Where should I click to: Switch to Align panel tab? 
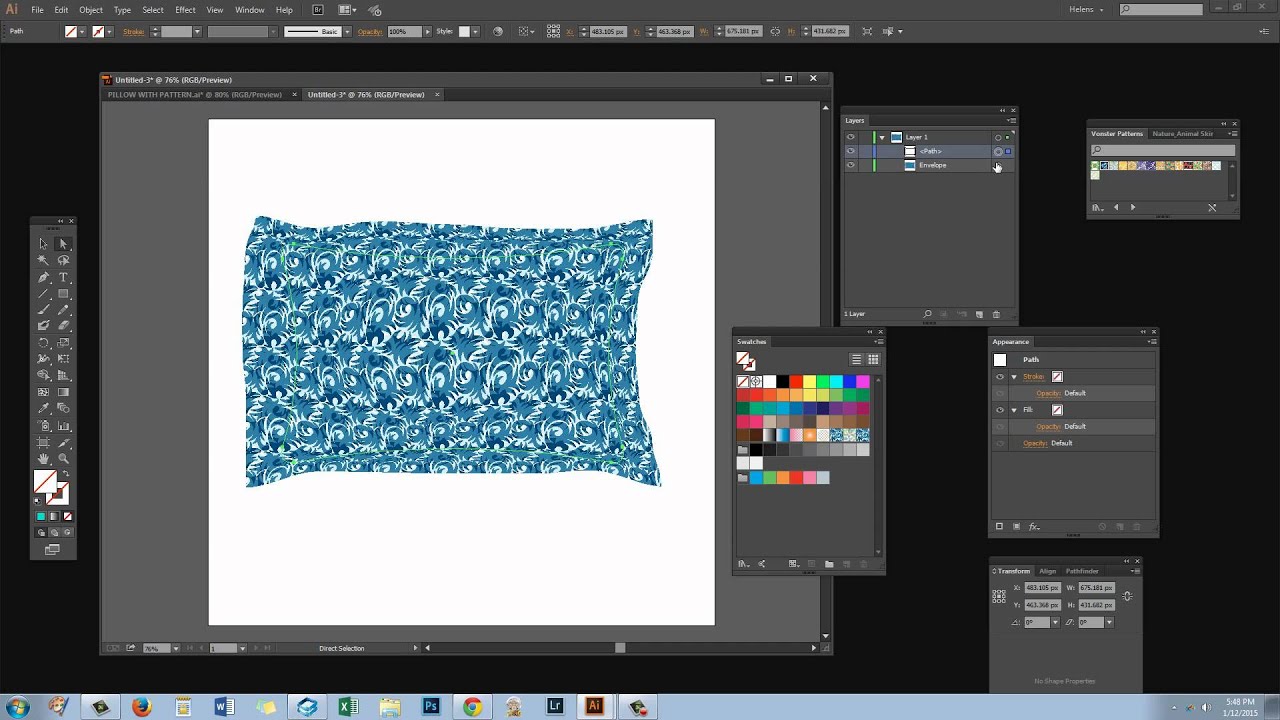coord(1048,571)
